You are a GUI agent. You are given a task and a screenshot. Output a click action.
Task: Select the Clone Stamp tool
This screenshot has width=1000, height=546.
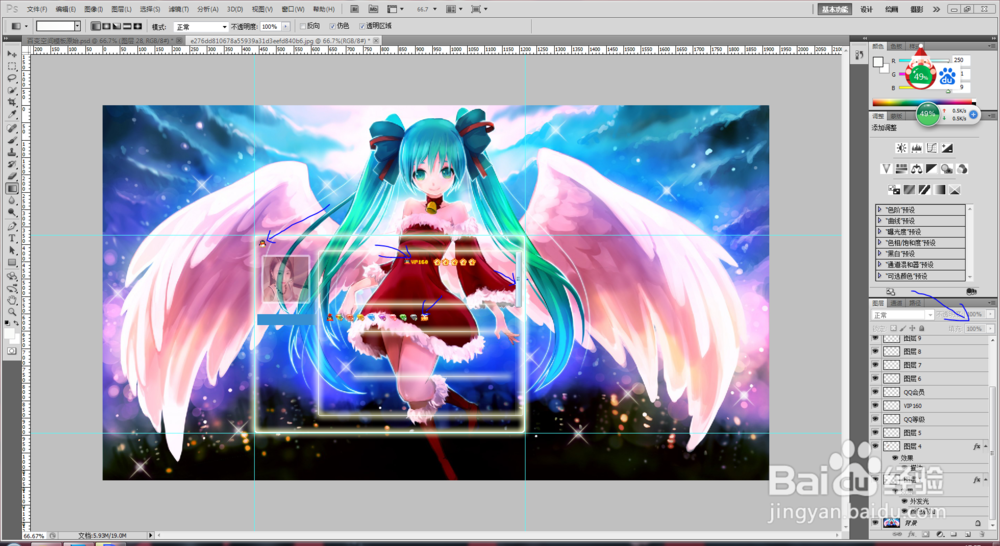click(12, 152)
